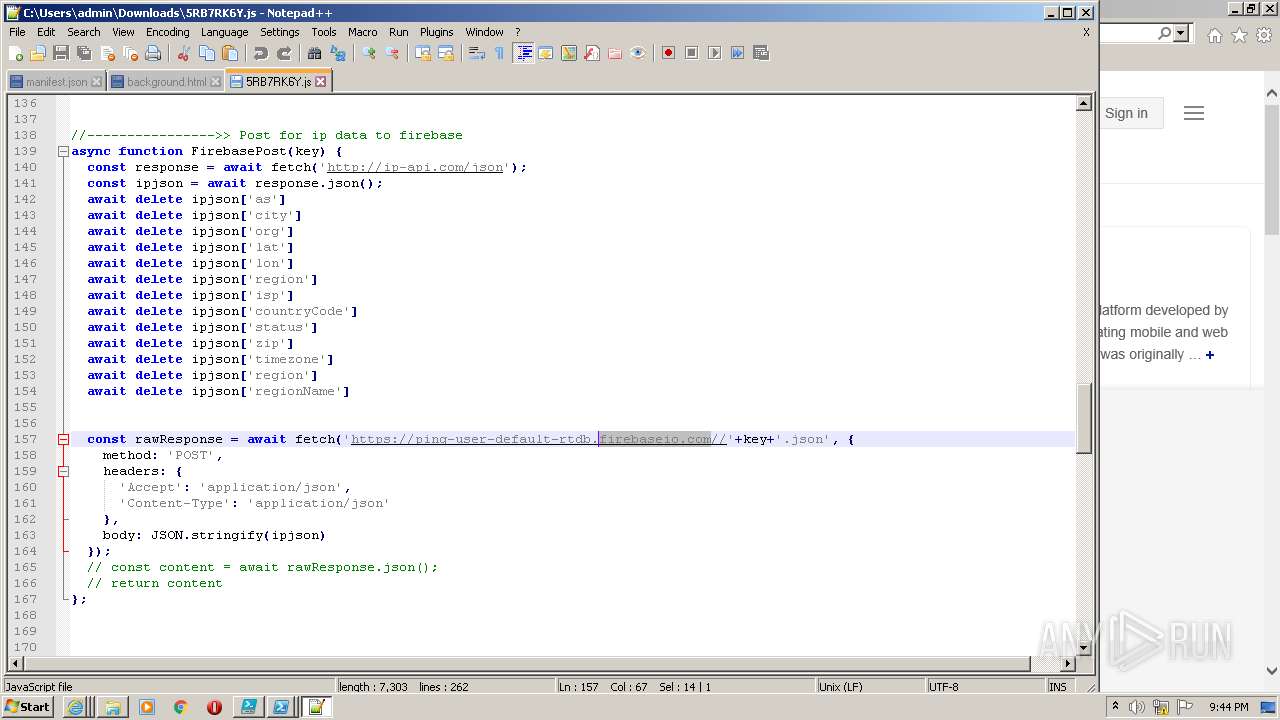Click the Open file toolbar icon

38,53
